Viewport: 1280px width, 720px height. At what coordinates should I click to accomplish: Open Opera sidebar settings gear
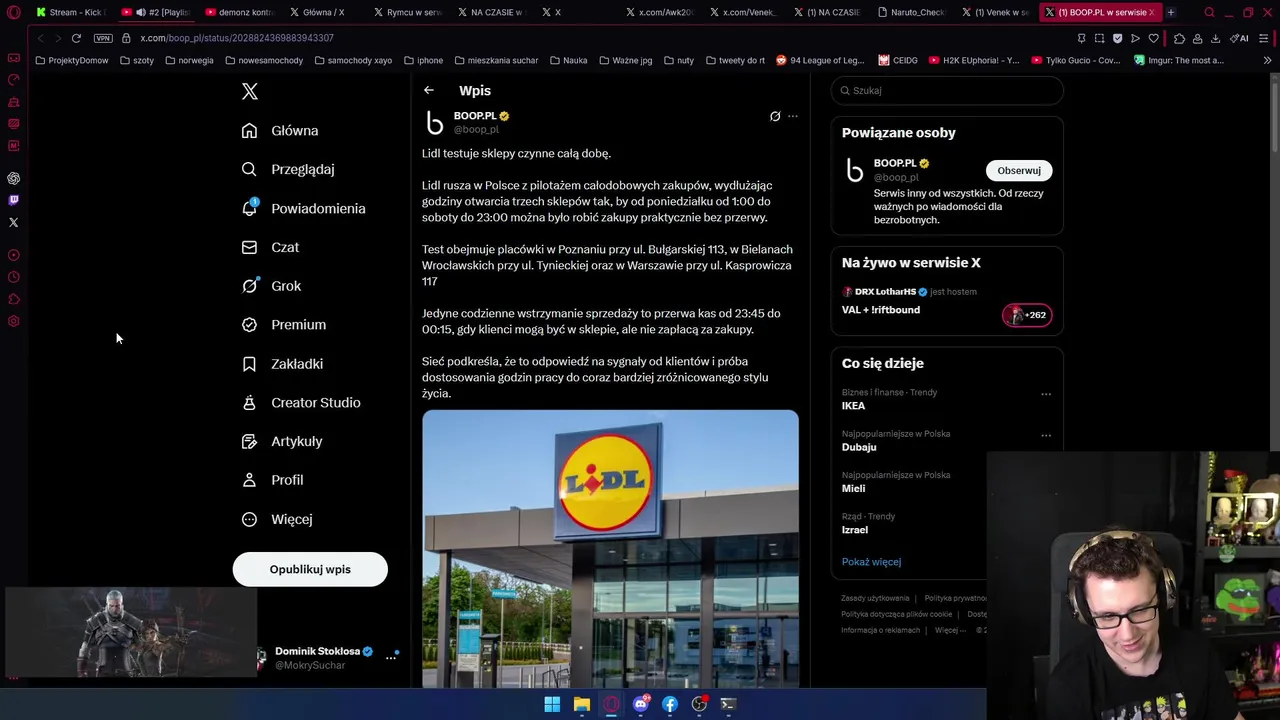tap(14, 321)
